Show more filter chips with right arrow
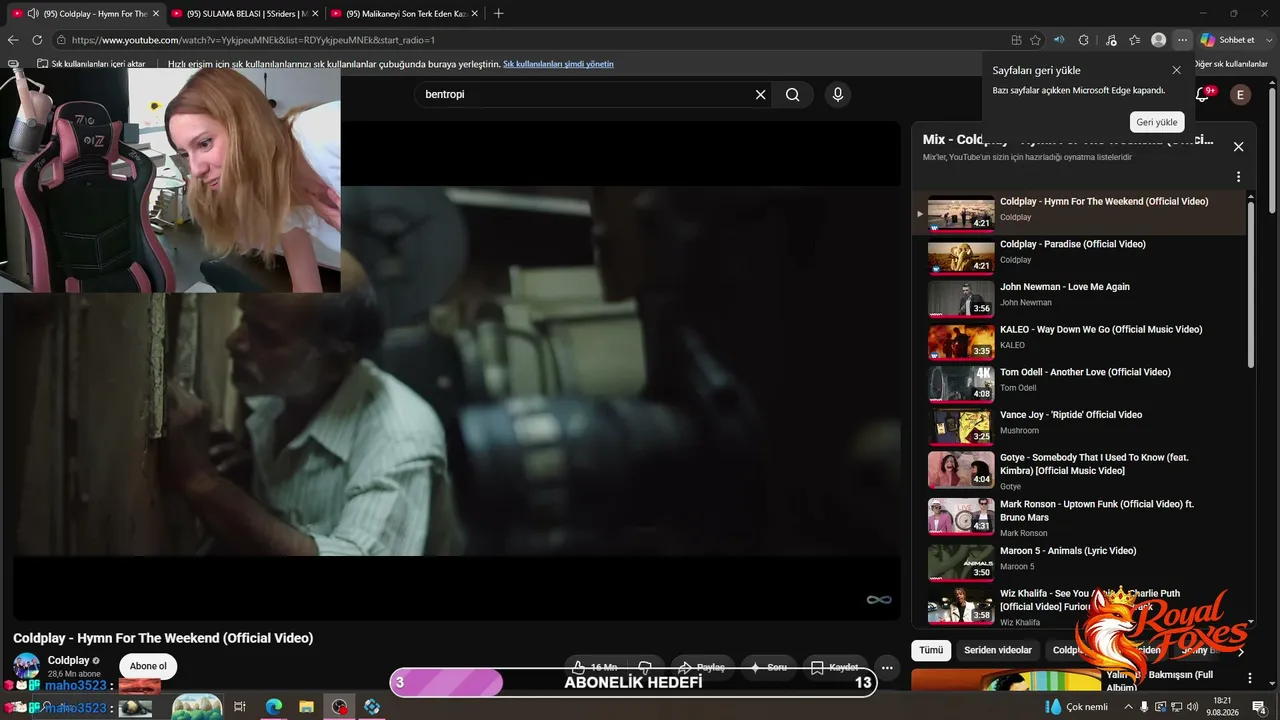 click(x=1240, y=651)
